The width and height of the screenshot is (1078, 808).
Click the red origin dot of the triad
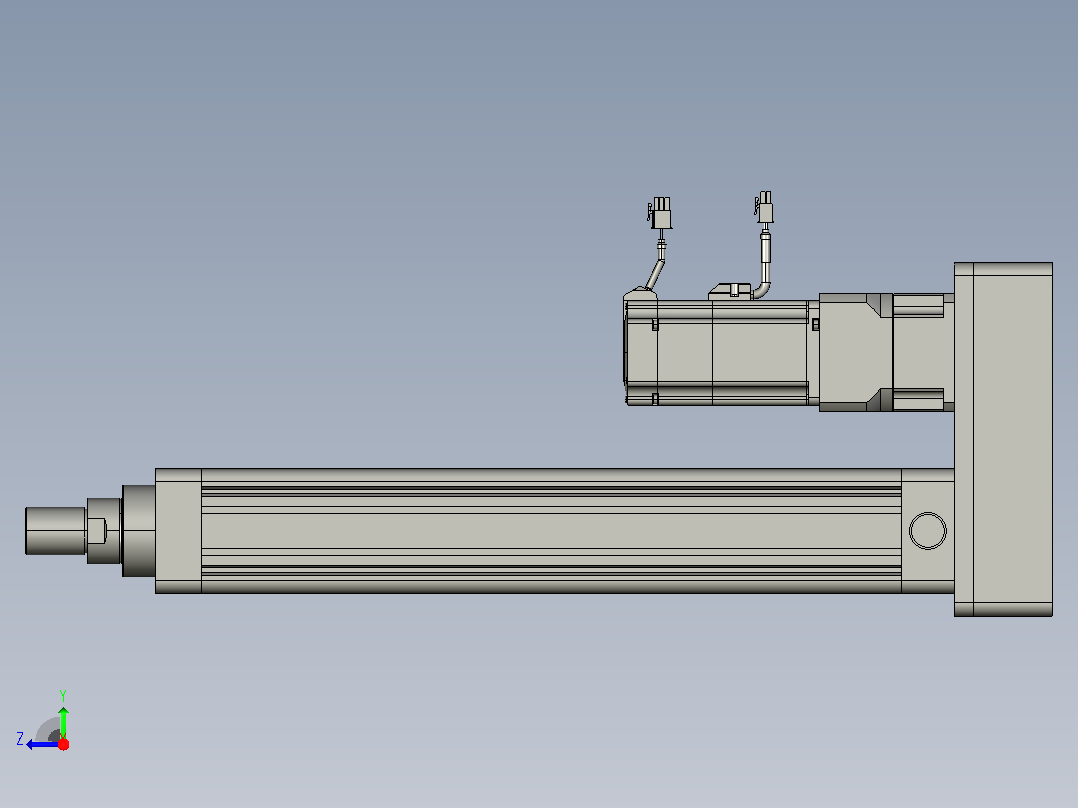click(x=63, y=744)
